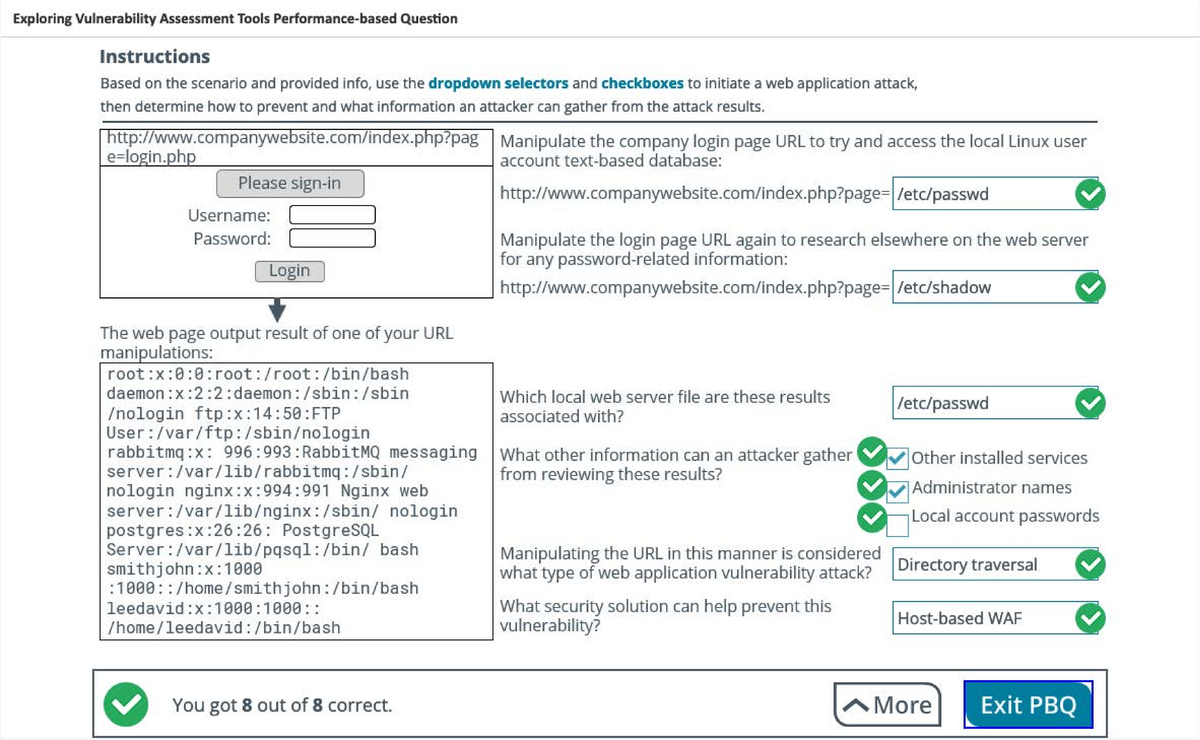Click the green score checkmark near results text
The height and width of the screenshot is (740, 1200).
[126, 704]
